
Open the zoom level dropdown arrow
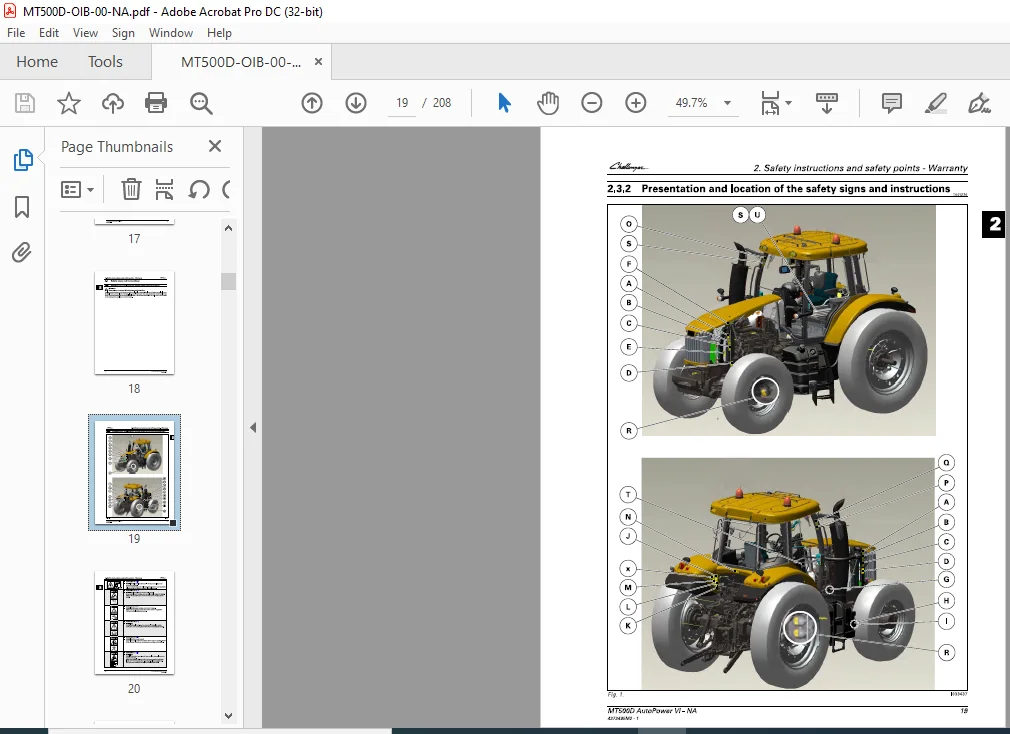coord(727,103)
